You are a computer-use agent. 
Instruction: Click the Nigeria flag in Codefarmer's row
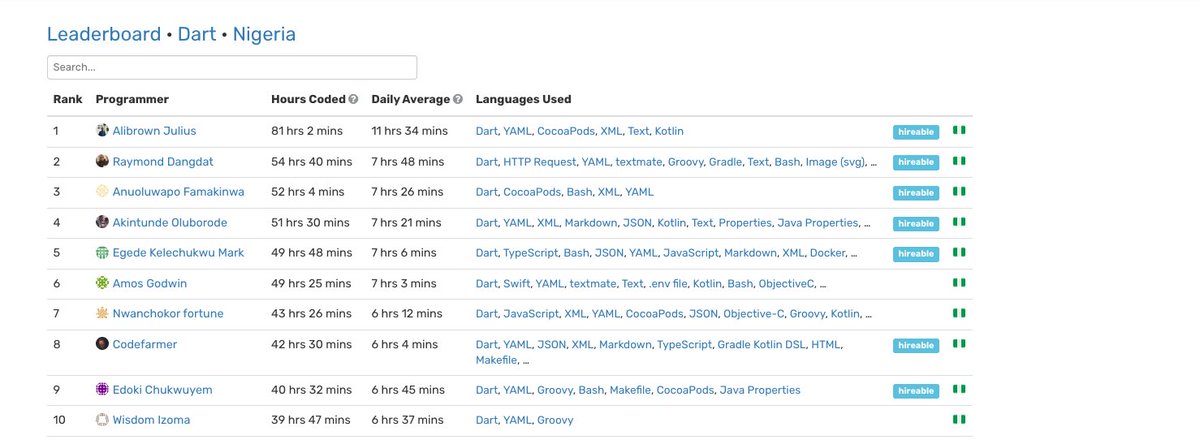[959, 343]
